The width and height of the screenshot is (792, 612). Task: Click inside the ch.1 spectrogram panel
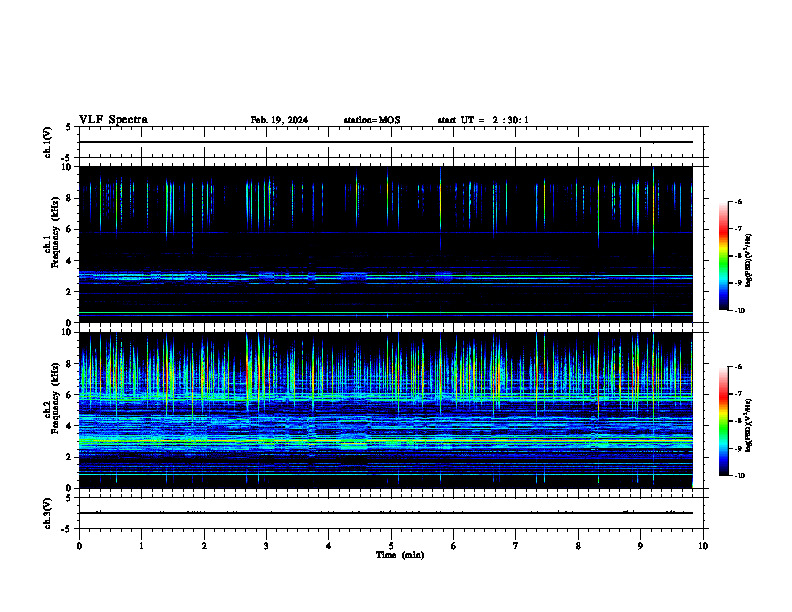click(386, 244)
